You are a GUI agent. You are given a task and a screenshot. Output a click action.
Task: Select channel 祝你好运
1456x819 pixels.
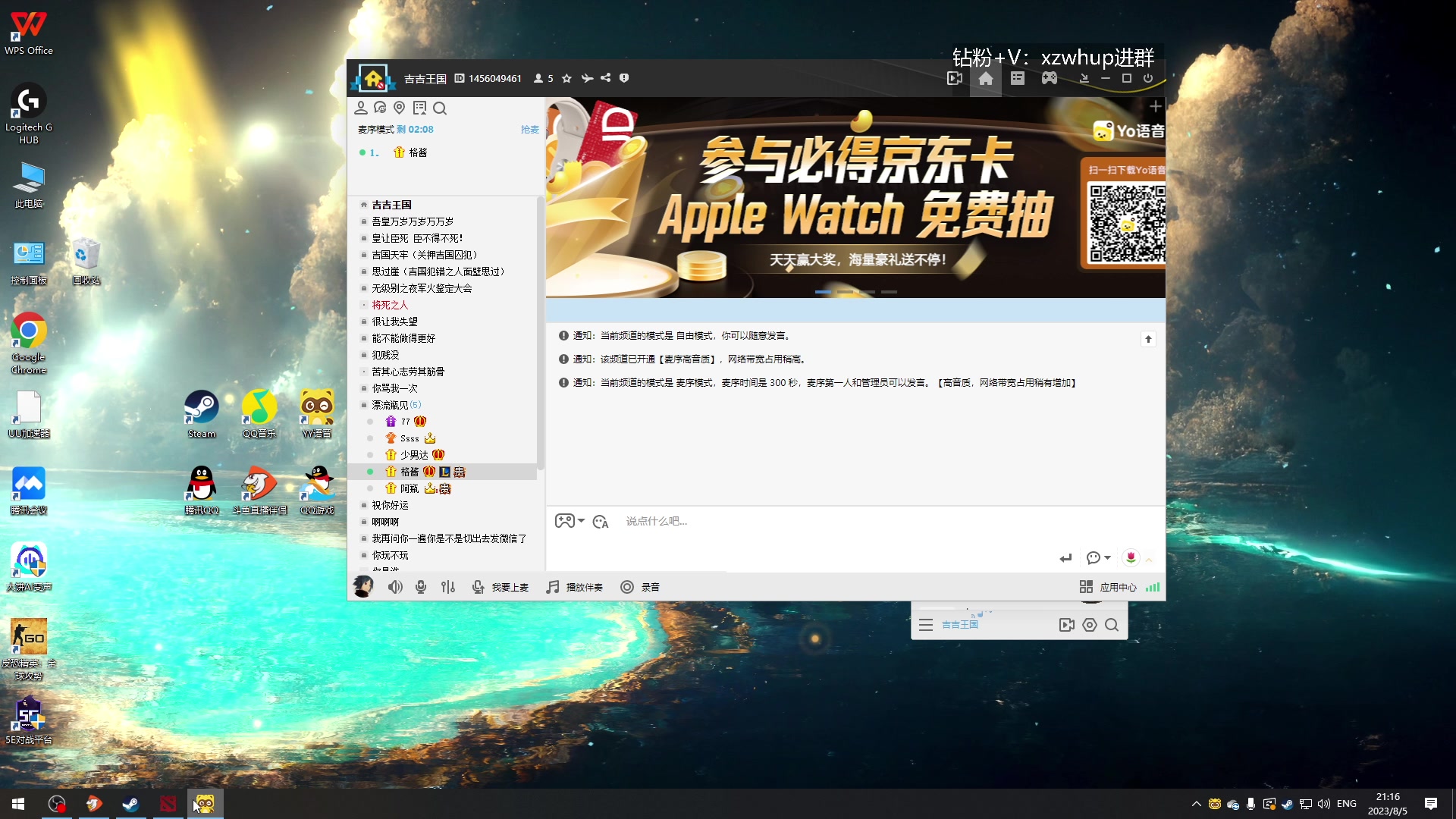[390, 505]
